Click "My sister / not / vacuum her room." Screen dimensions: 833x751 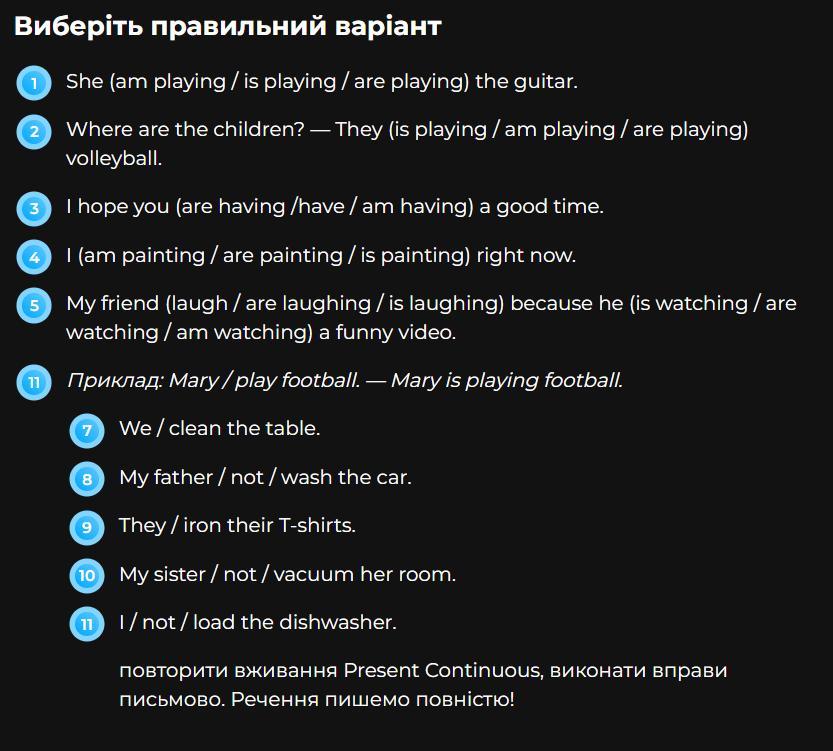coord(287,574)
